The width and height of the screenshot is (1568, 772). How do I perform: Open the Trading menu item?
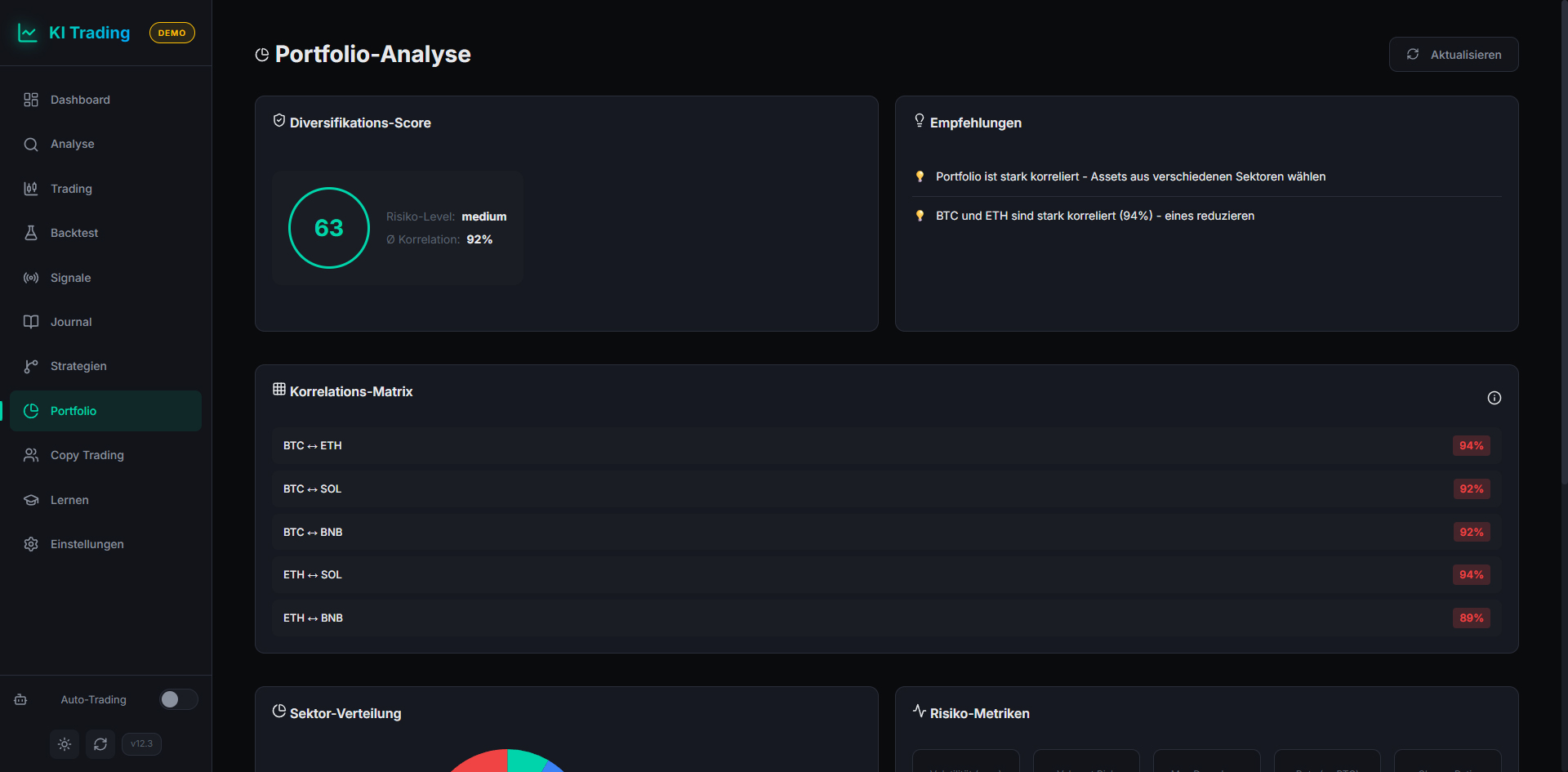click(x=71, y=189)
